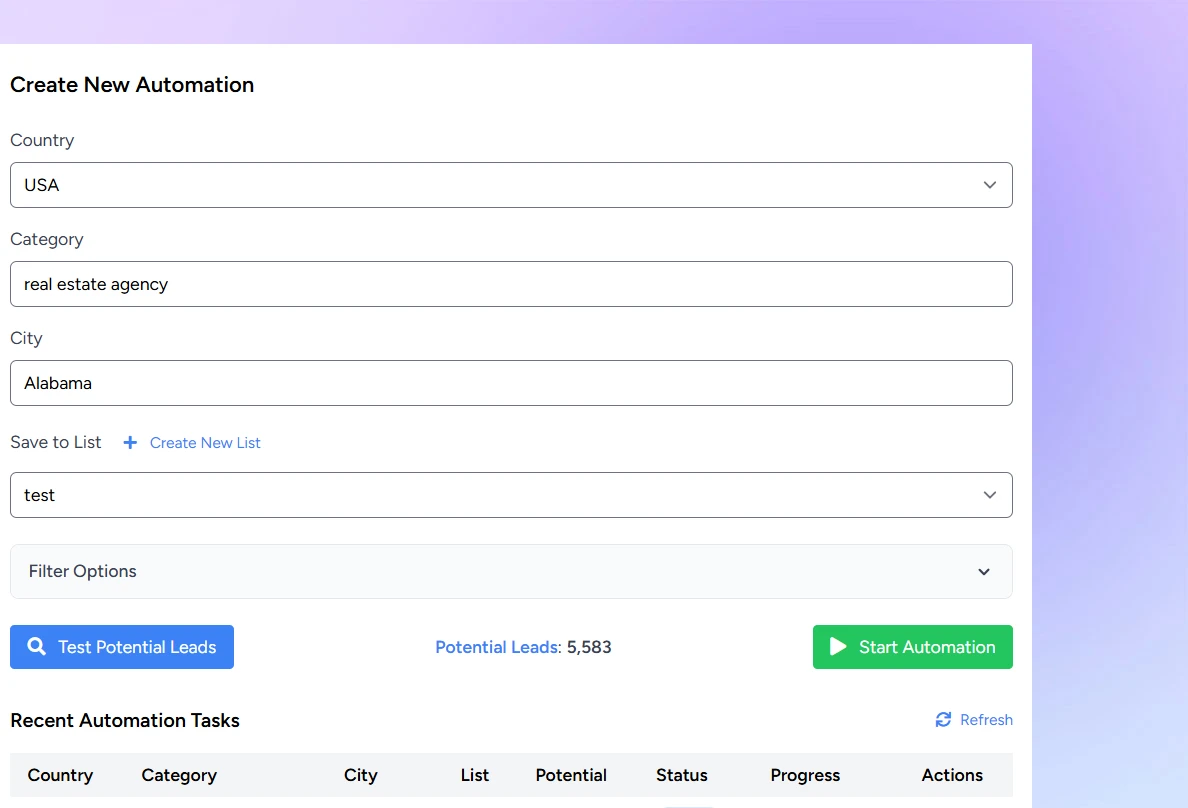
Task: Open the Save to List dropdown showing test
Action: pyautogui.click(x=511, y=495)
